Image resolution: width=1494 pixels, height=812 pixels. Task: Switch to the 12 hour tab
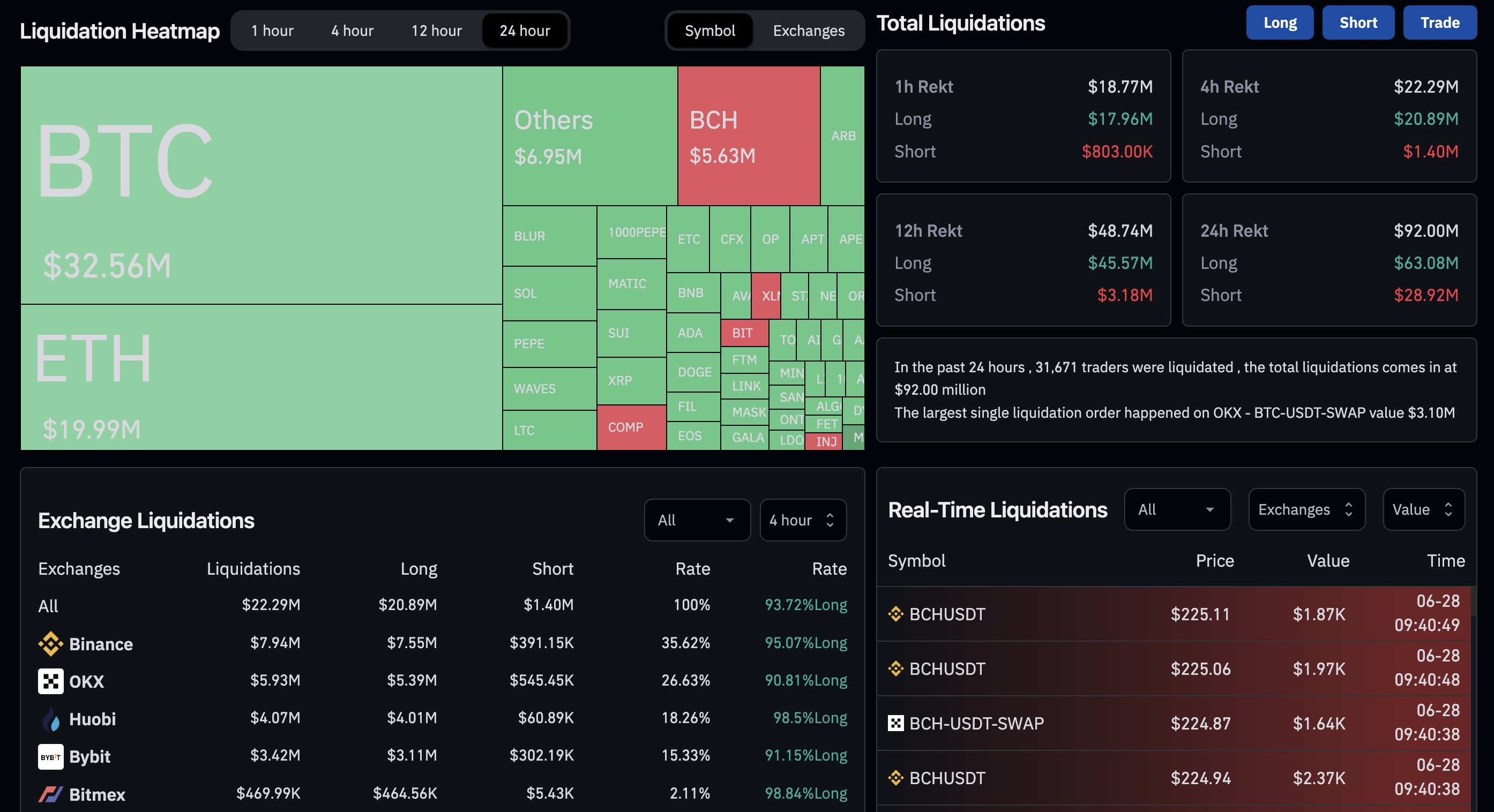pos(436,31)
